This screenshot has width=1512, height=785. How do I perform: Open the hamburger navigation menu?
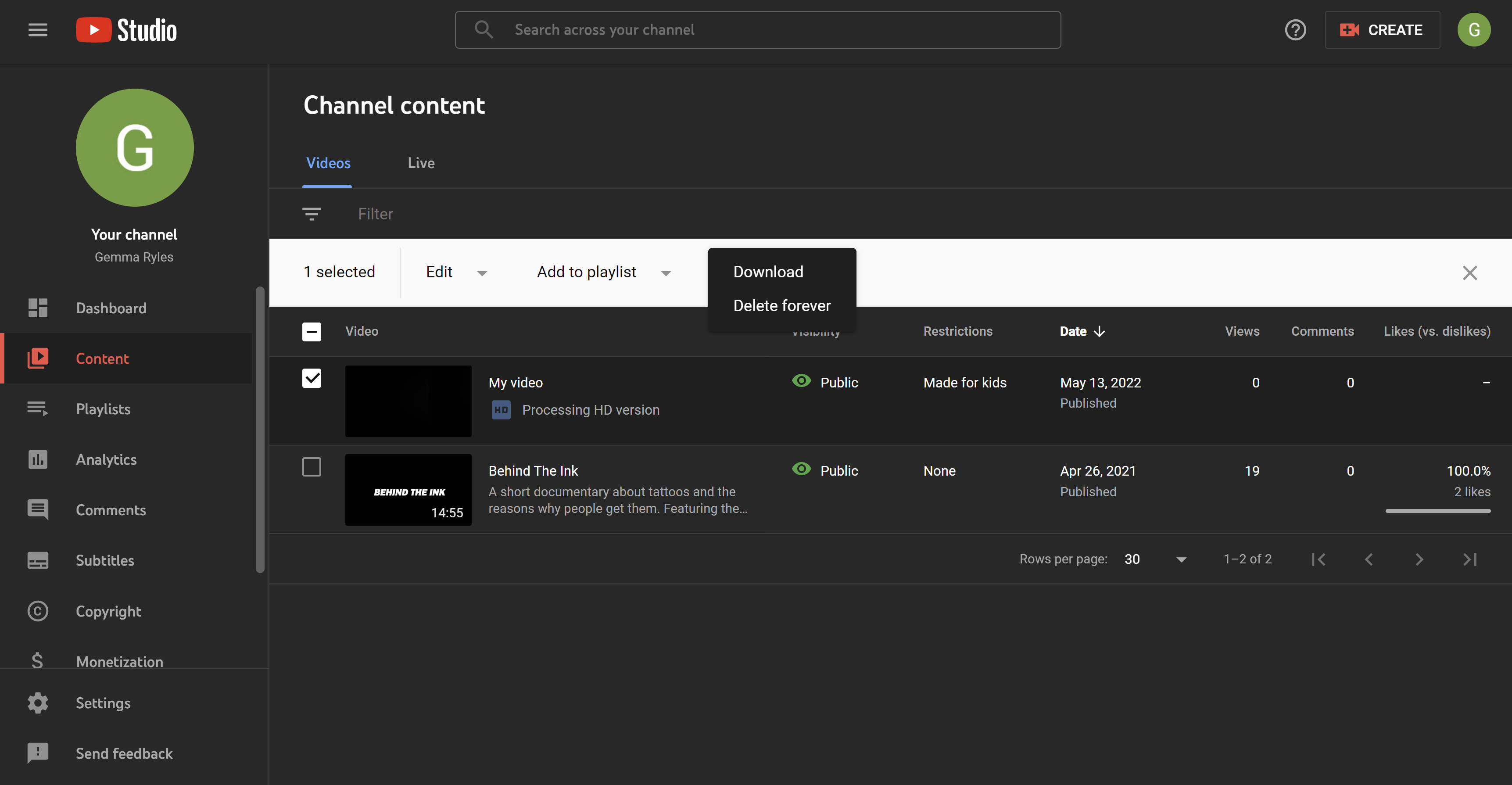click(38, 30)
